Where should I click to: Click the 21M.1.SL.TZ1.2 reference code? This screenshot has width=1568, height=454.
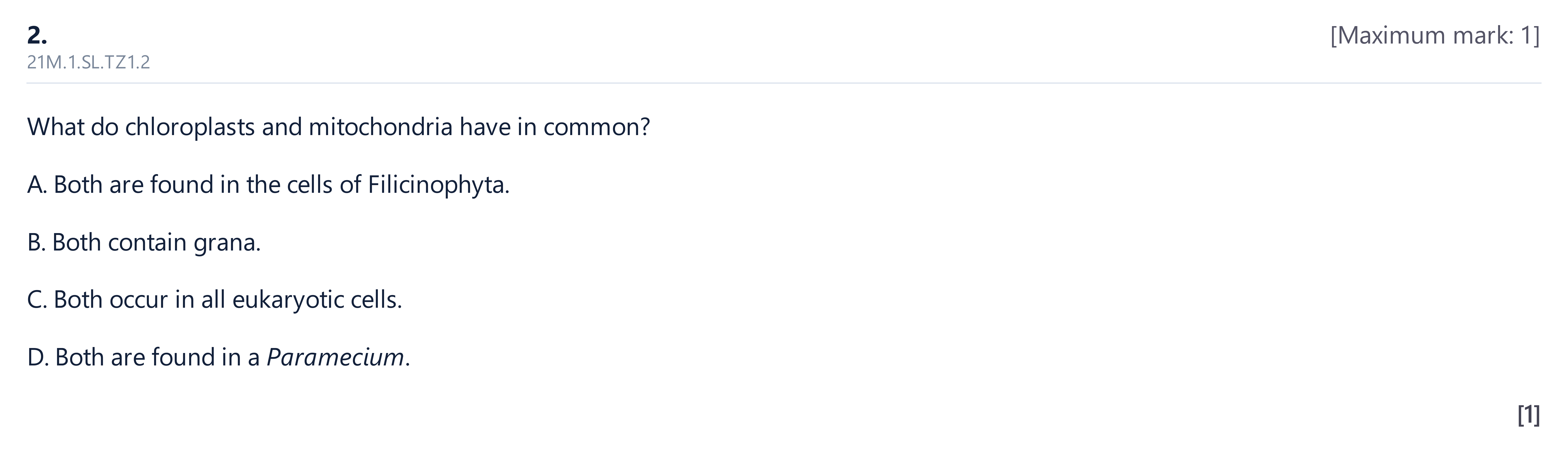88,62
